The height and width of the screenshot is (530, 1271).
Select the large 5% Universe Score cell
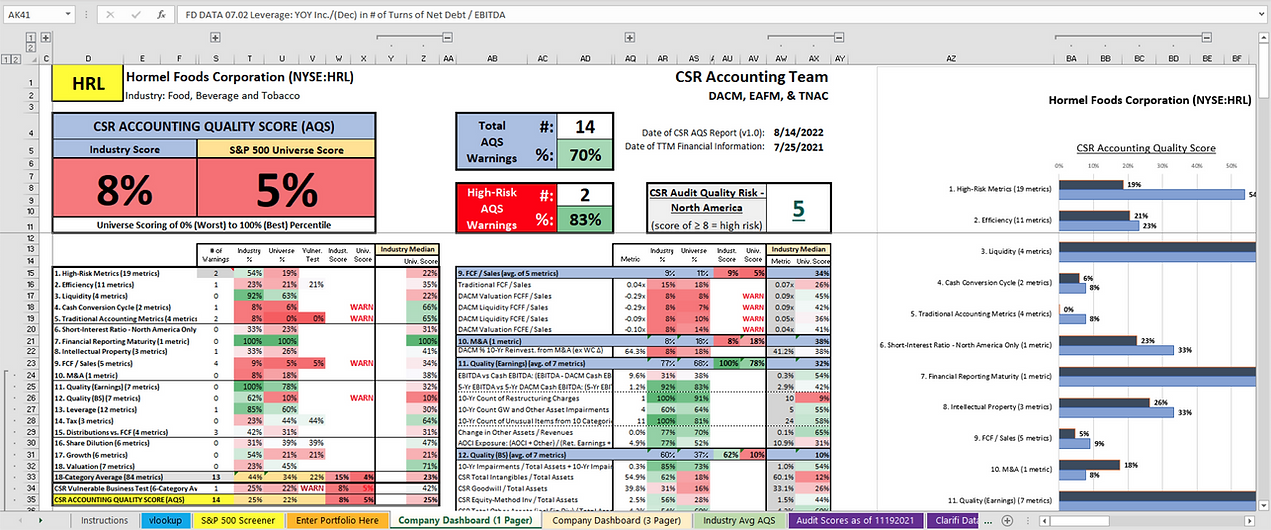pos(287,187)
